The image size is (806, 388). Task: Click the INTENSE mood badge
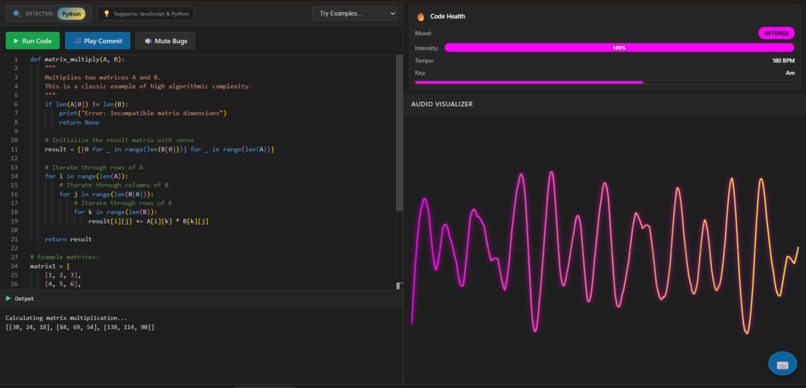coord(776,33)
